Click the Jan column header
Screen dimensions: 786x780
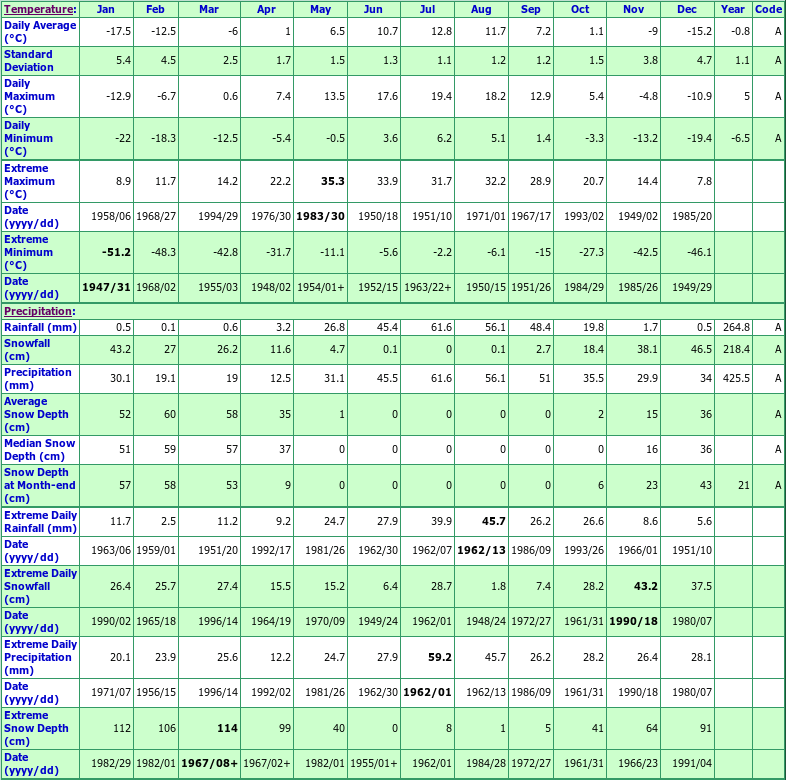[107, 9]
